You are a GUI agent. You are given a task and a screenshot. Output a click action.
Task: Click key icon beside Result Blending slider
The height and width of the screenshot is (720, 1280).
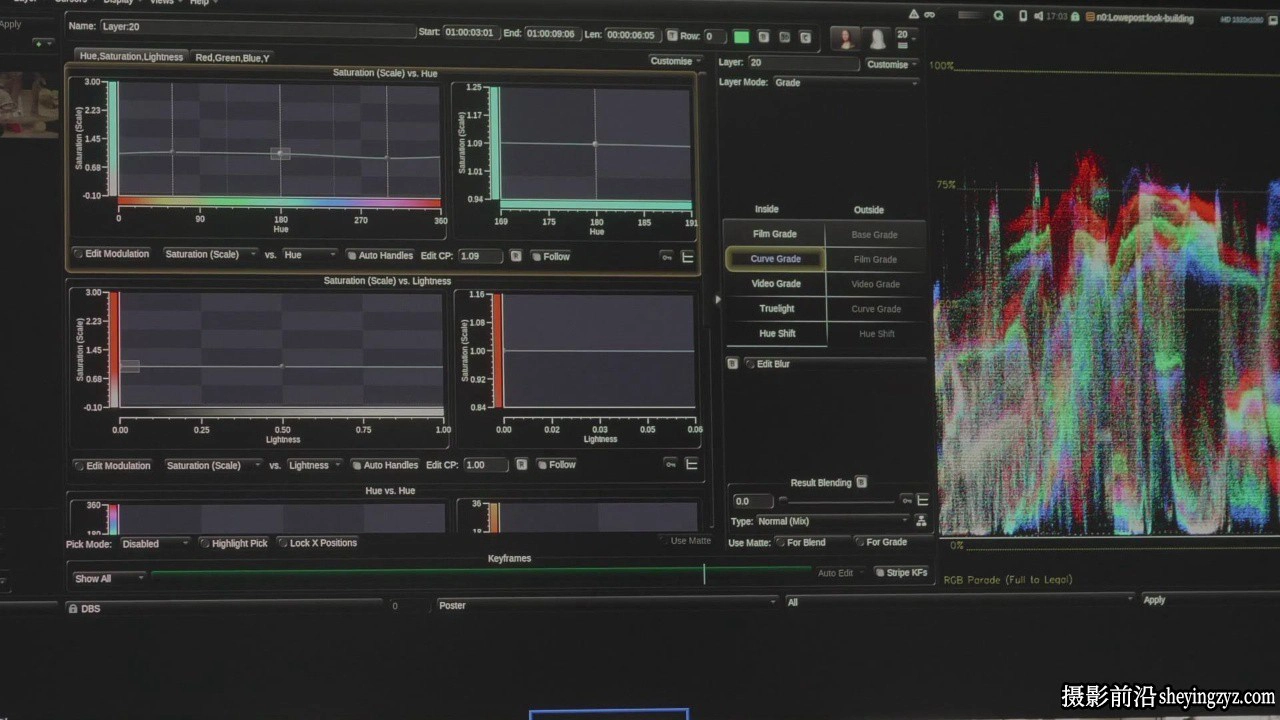click(x=906, y=500)
